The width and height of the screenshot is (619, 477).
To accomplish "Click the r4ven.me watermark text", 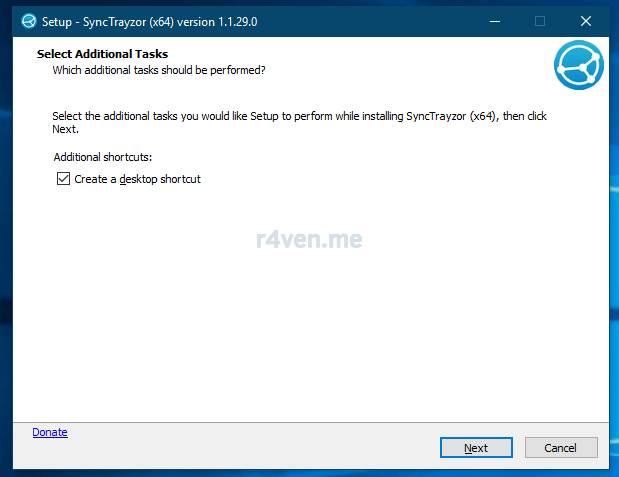I will [309, 239].
